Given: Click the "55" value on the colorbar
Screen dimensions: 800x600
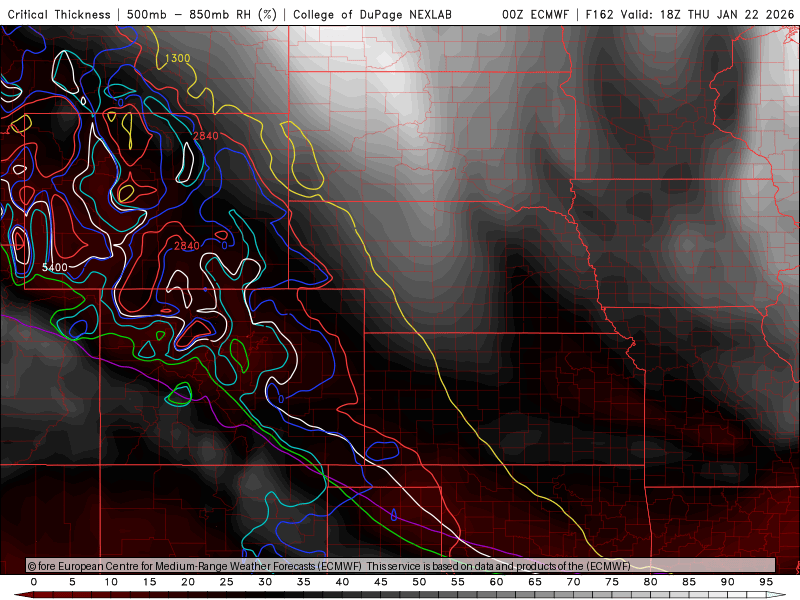Looking at the screenshot, I should [x=458, y=582].
